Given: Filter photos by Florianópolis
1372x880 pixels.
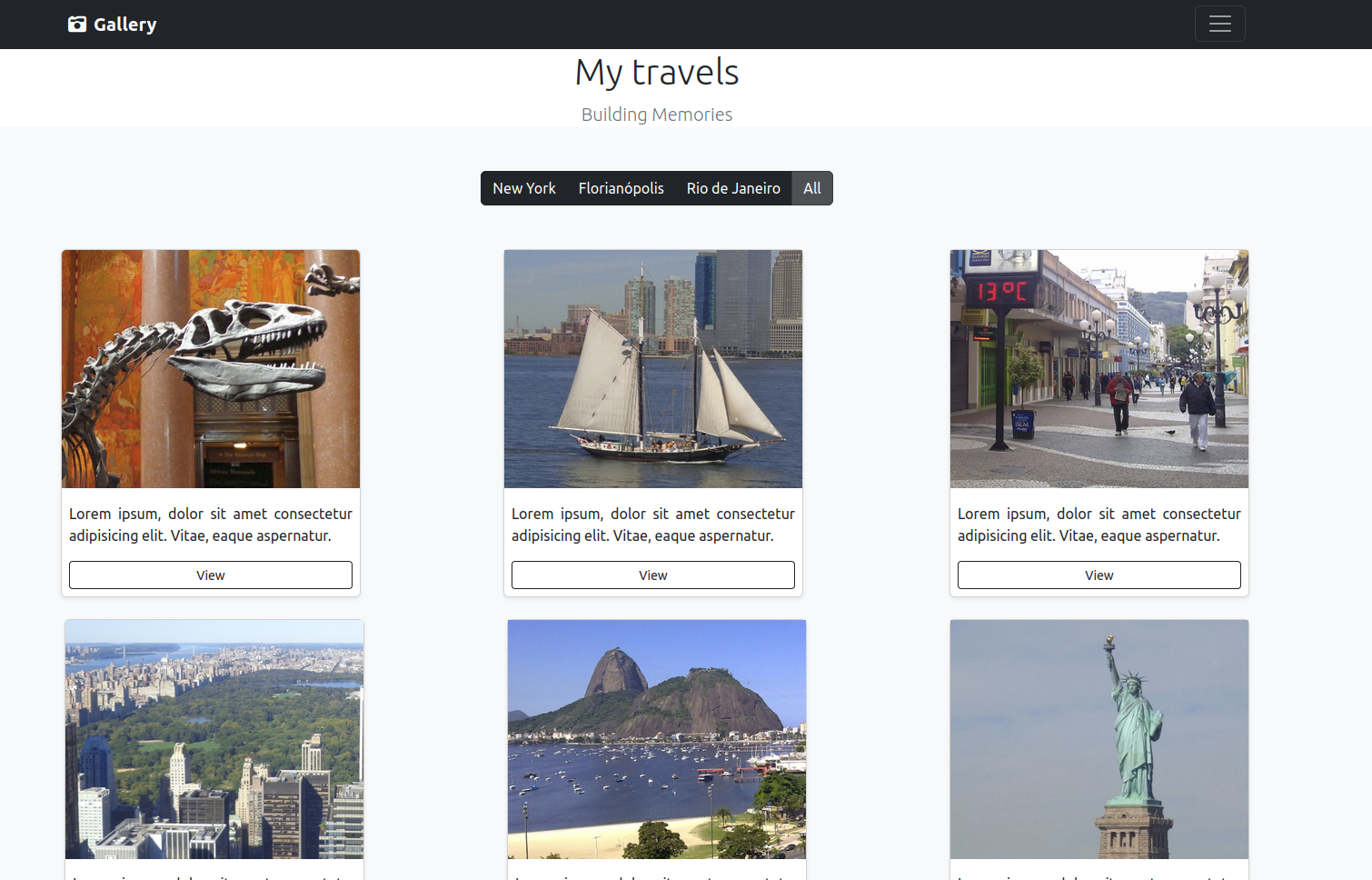Looking at the screenshot, I should click(x=621, y=188).
